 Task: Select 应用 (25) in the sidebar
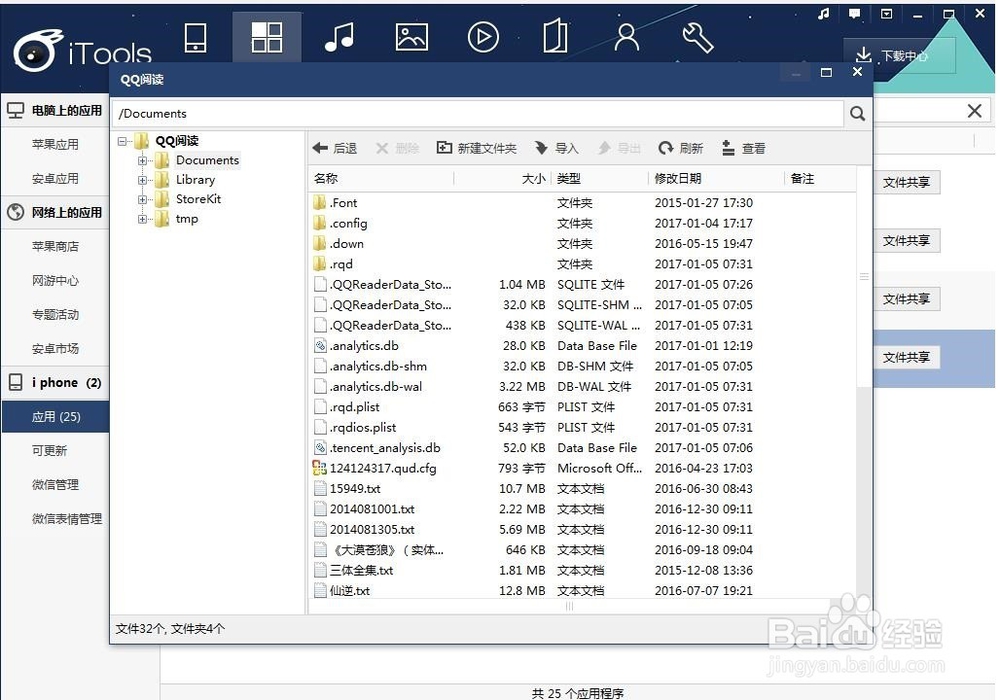tap(55, 417)
